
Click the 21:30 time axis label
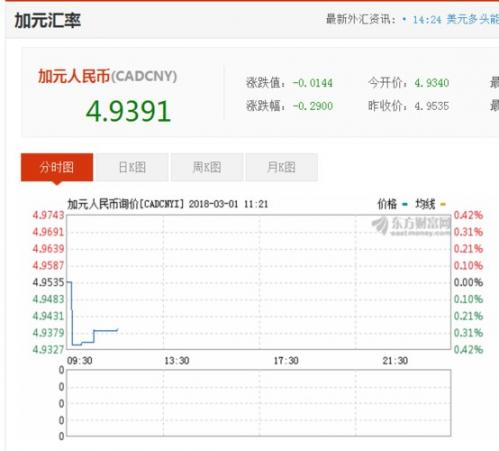[395, 361]
